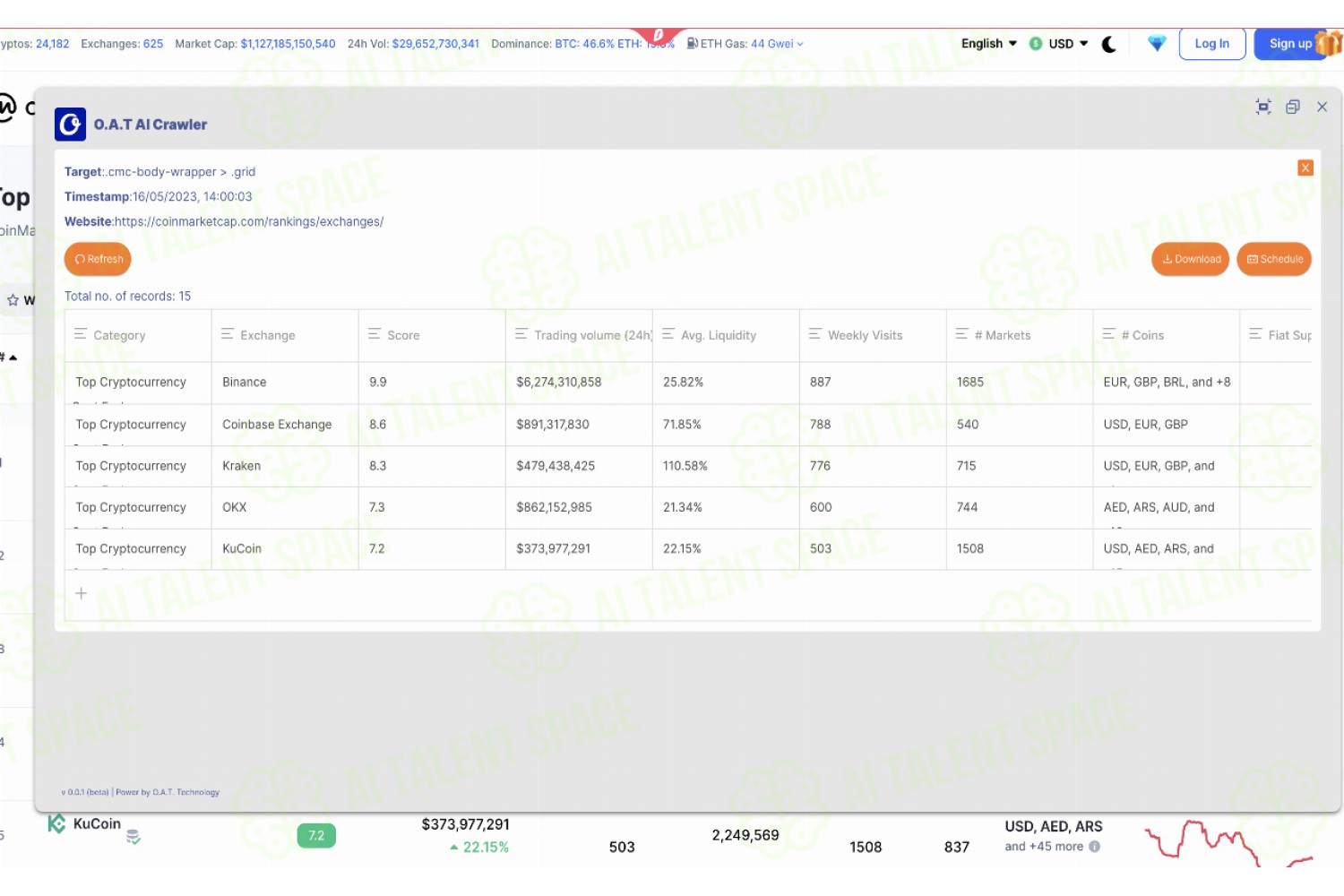Click the info icon beside '+45 more'

pyautogui.click(x=1094, y=847)
